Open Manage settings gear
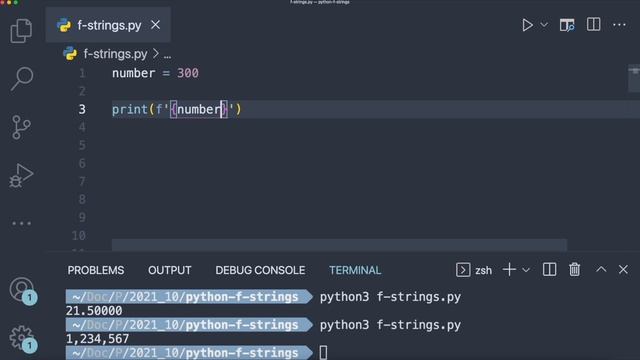 (22, 338)
